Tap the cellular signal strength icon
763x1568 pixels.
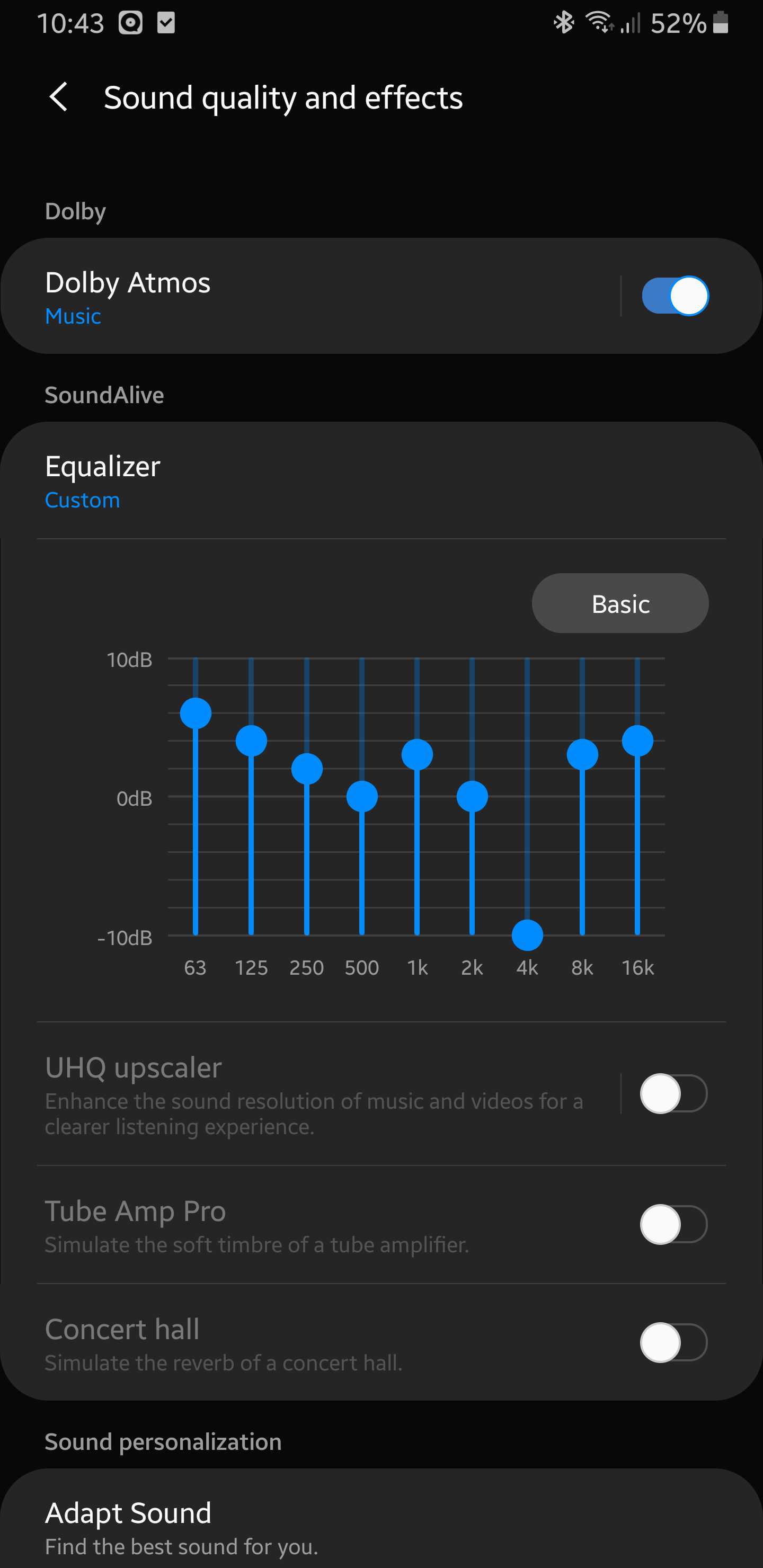tap(630, 23)
